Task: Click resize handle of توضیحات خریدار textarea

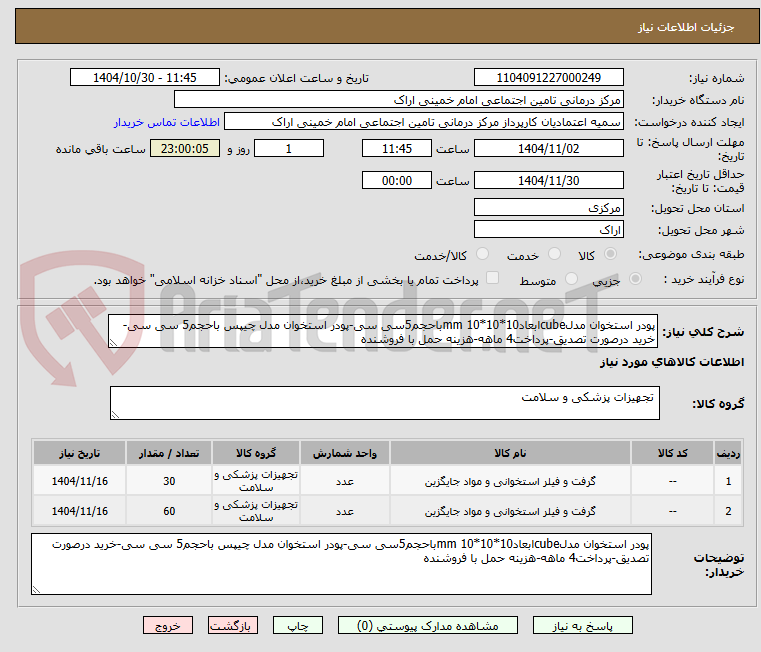Action: 36,589
